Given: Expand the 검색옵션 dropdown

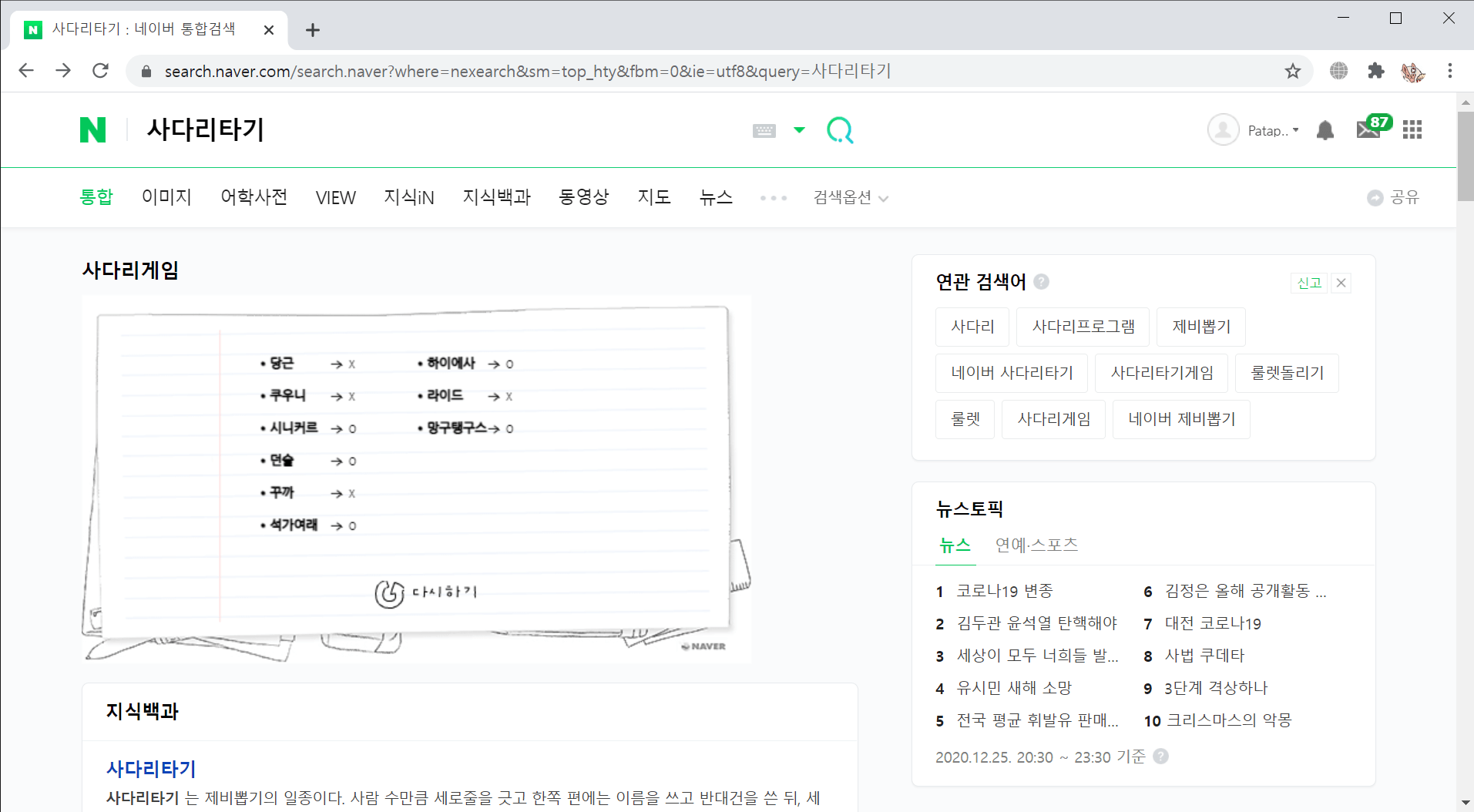Looking at the screenshot, I should tap(851, 198).
